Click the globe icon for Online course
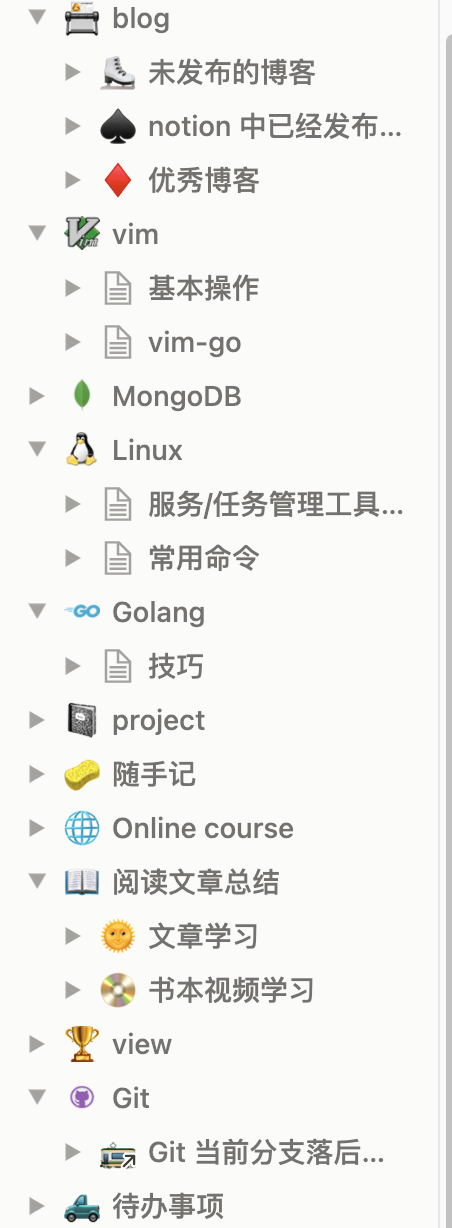 (82, 828)
